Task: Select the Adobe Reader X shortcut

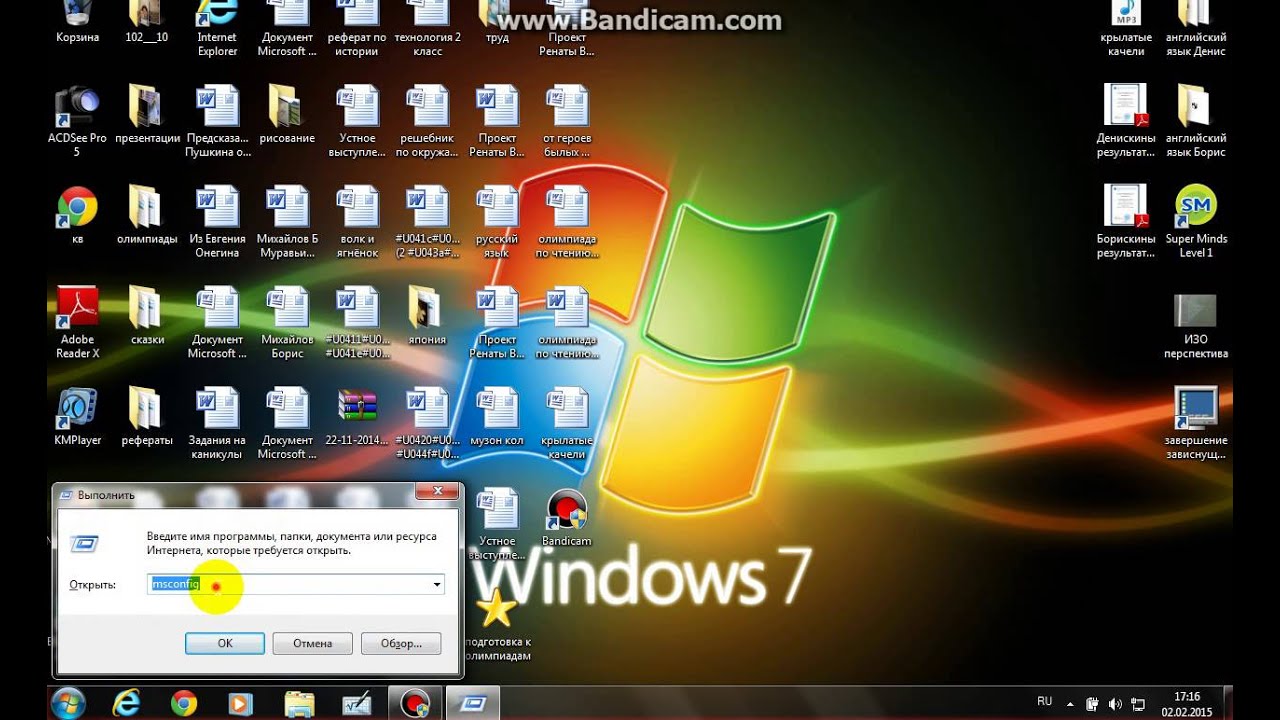Action: coord(78,322)
